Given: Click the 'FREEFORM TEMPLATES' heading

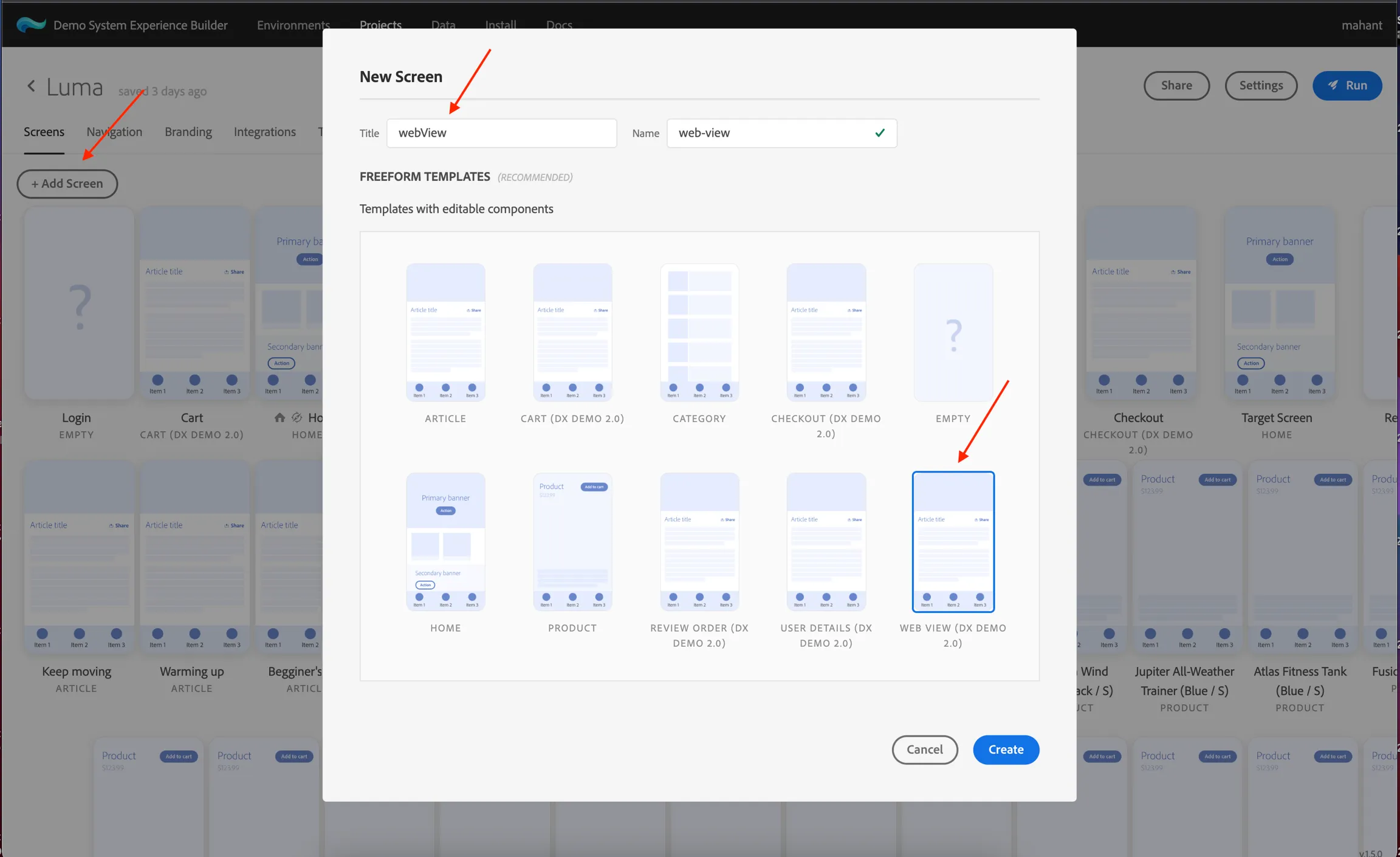Looking at the screenshot, I should [425, 176].
